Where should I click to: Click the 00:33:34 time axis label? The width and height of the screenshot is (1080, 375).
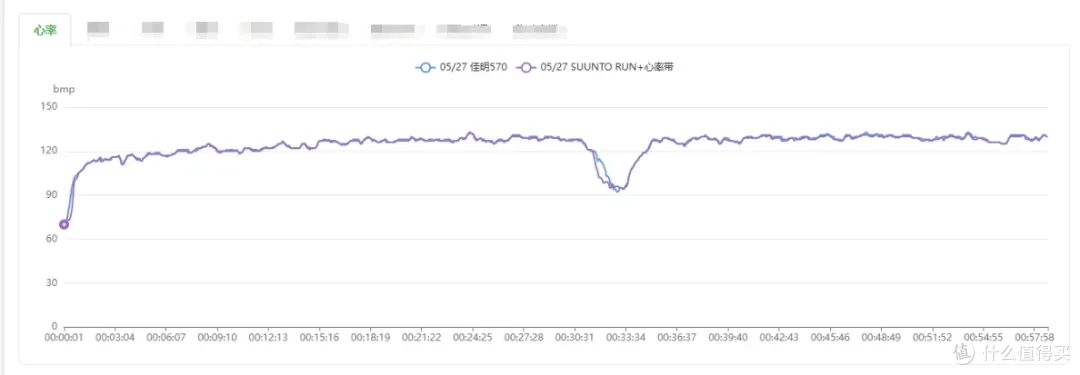625,338
